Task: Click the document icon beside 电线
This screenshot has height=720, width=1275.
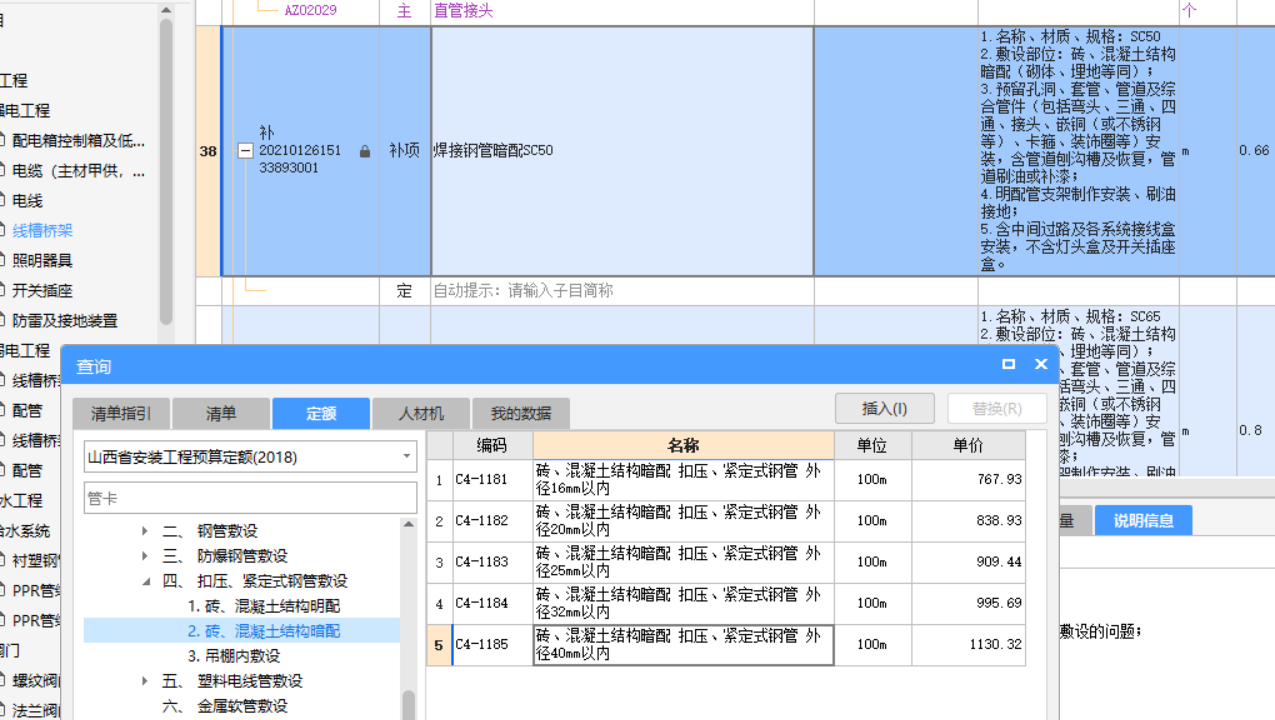Action: 0,201
